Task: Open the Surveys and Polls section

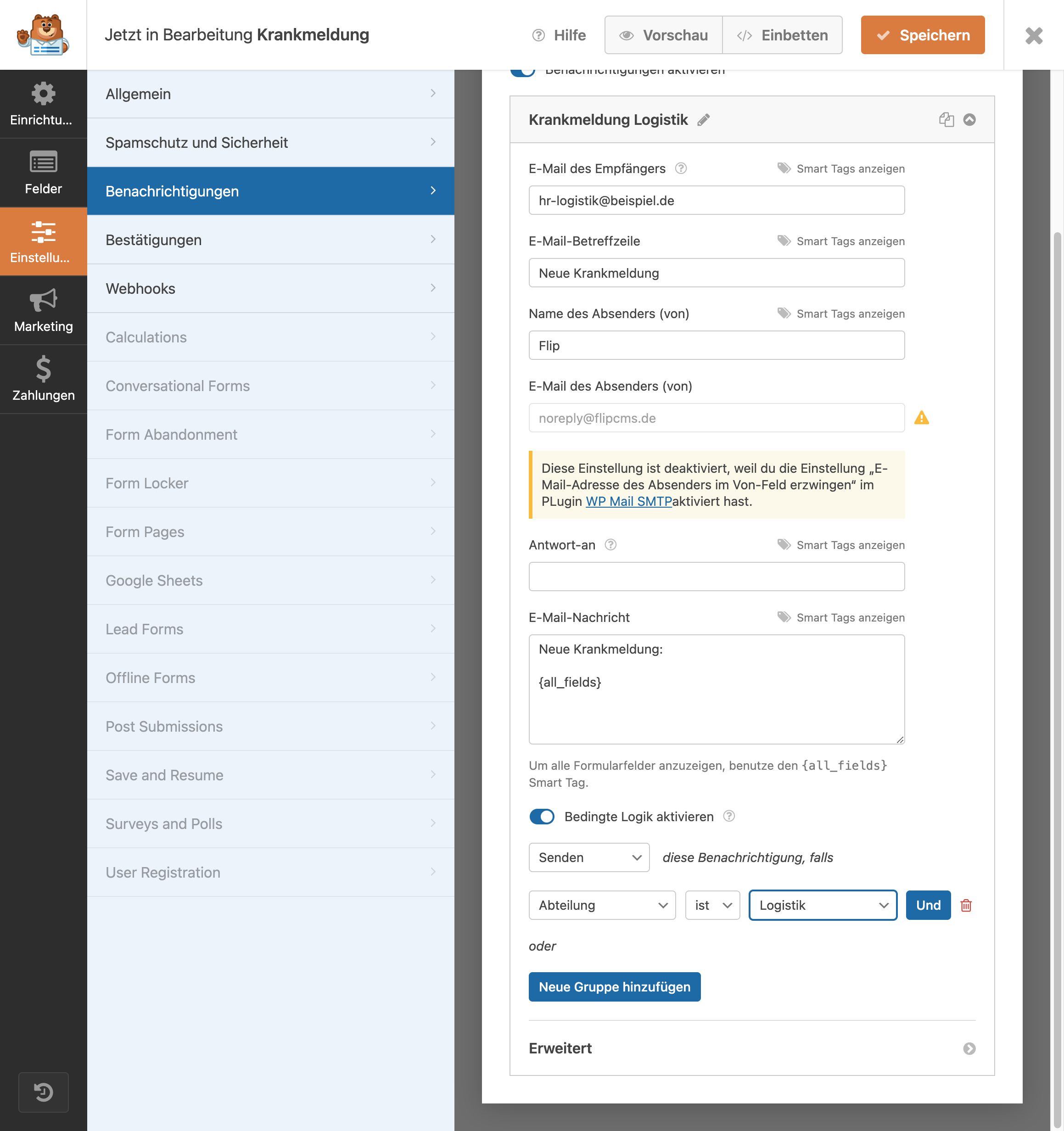Action: (271, 823)
